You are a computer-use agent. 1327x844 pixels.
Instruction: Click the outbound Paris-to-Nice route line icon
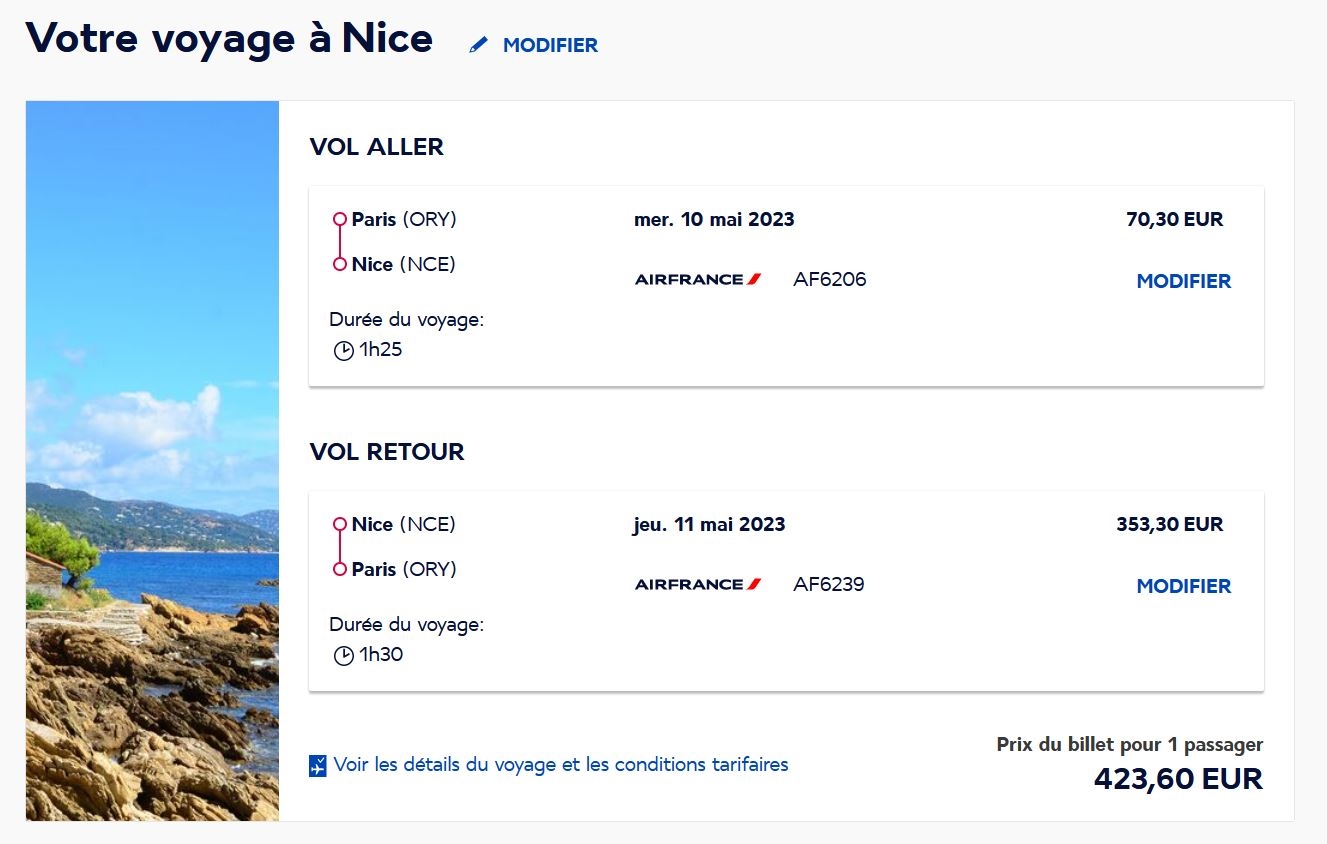(x=340, y=242)
